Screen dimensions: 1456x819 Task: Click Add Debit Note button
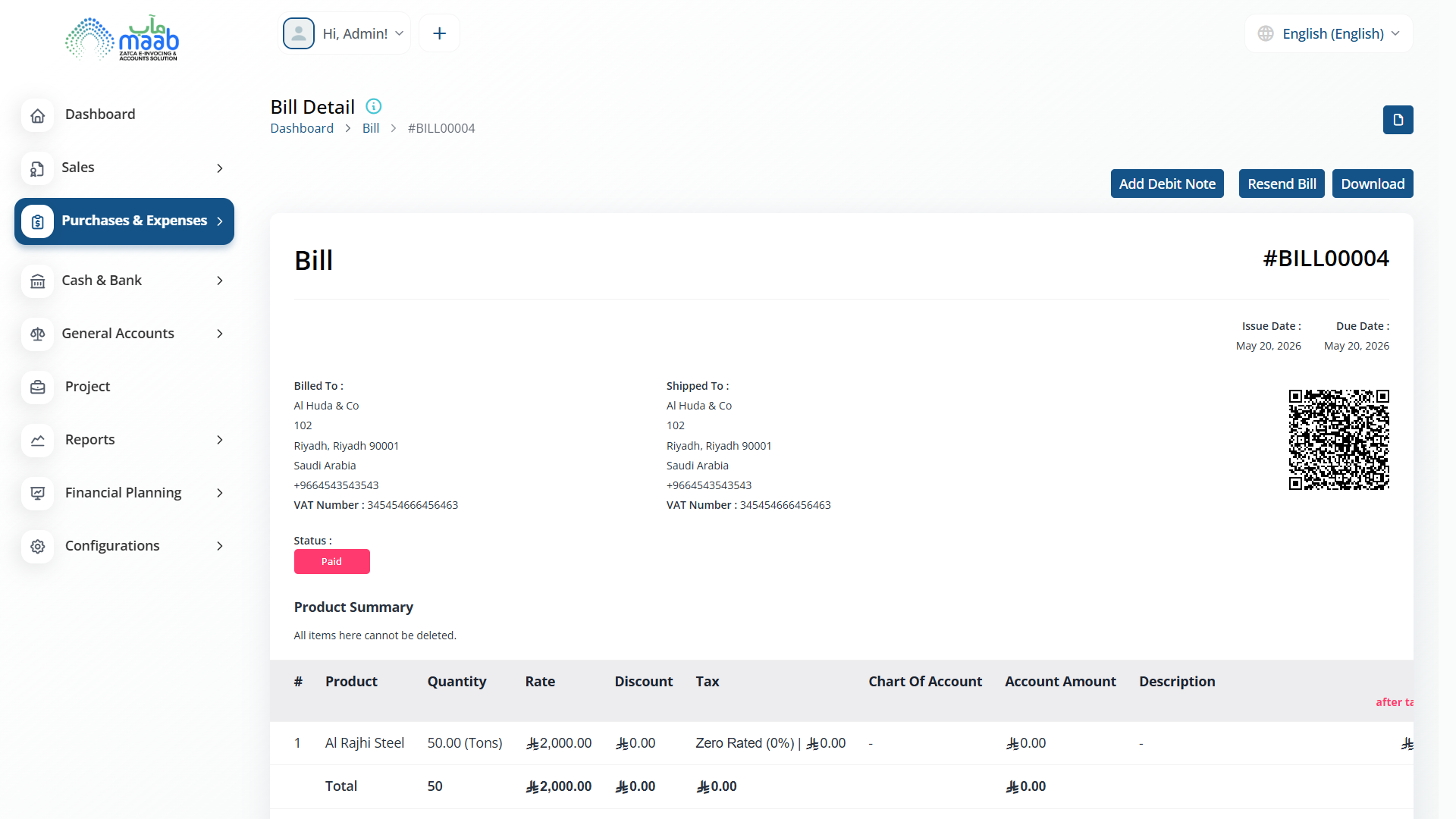(1167, 184)
